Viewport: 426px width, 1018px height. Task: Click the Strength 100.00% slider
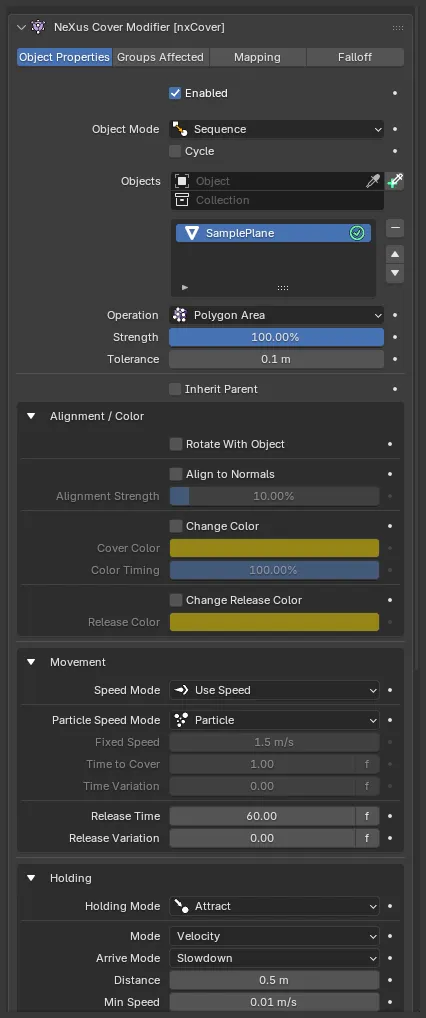click(x=277, y=337)
